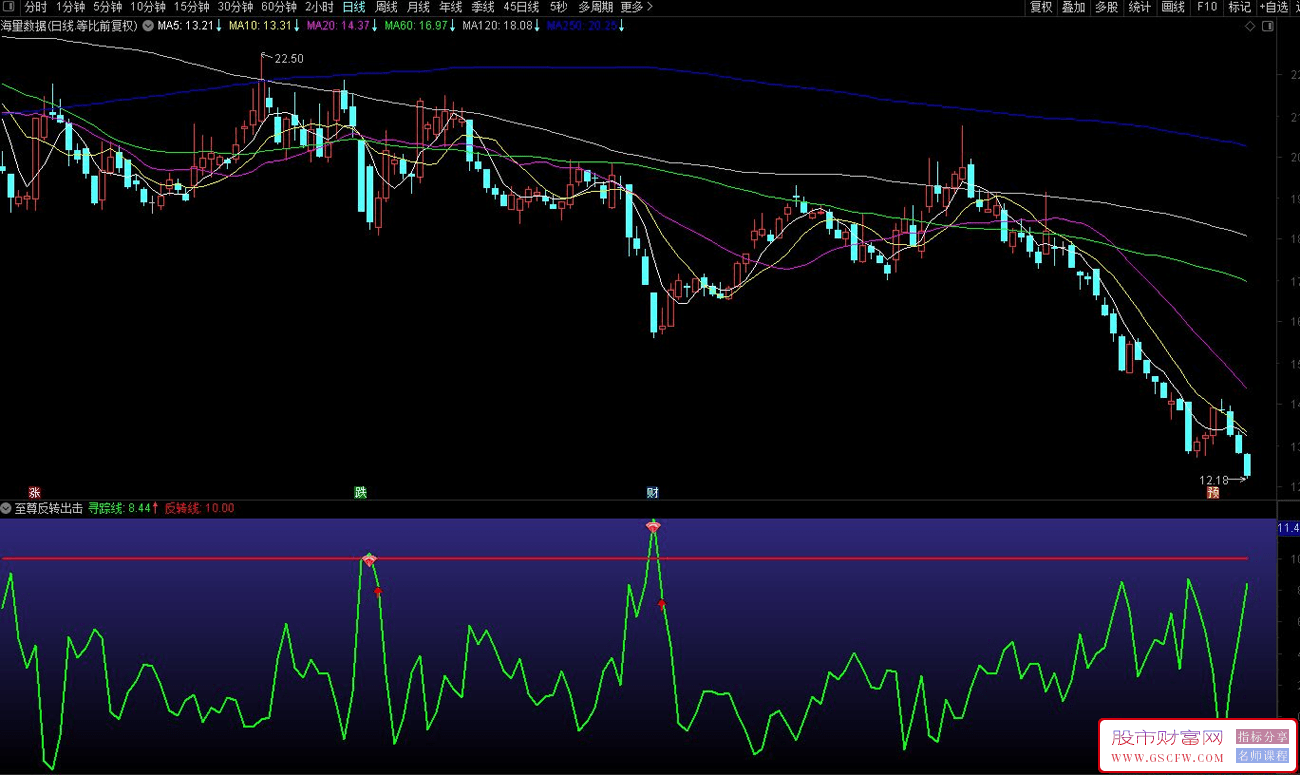The width and height of the screenshot is (1300, 775).
Task: Click the MA5: 13.21 label
Action: point(185,26)
